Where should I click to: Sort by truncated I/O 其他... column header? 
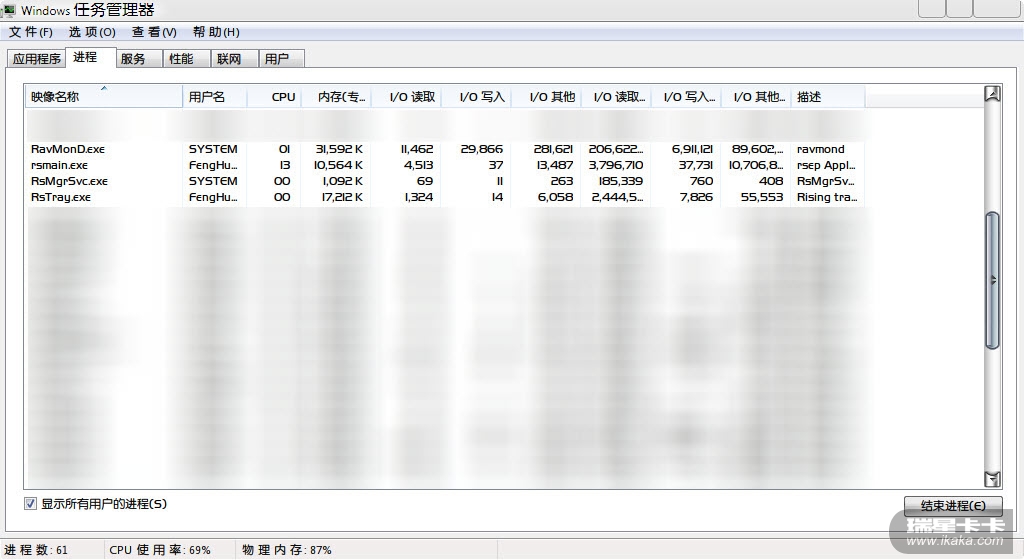point(756,97)
